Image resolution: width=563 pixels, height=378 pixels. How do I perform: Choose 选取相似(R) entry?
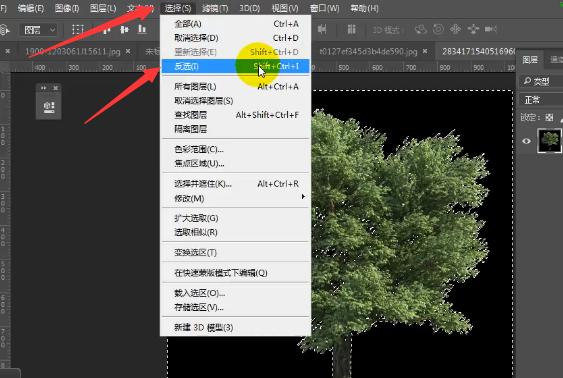pos(236,232)
